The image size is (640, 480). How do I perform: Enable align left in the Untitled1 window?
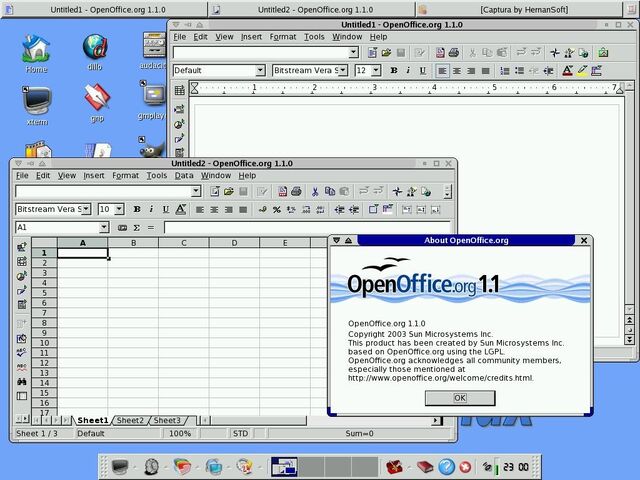[442, 71]
